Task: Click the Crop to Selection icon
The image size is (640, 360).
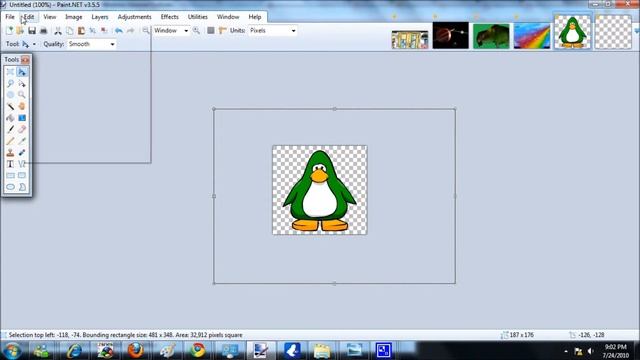Action: 93,31
